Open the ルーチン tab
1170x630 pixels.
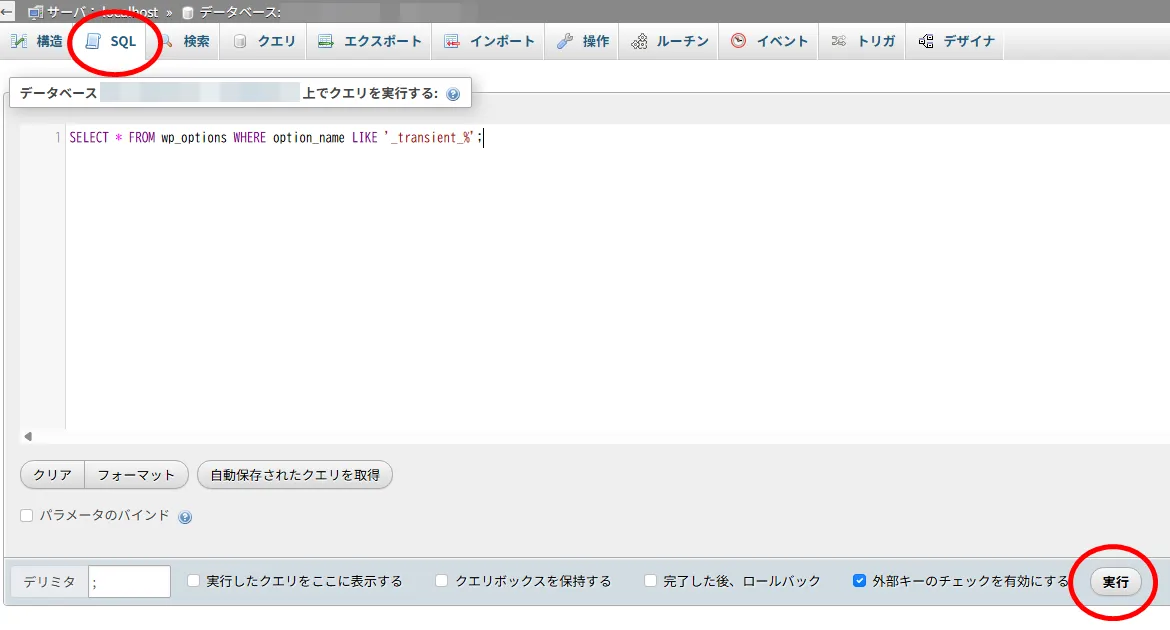point(670,41)
